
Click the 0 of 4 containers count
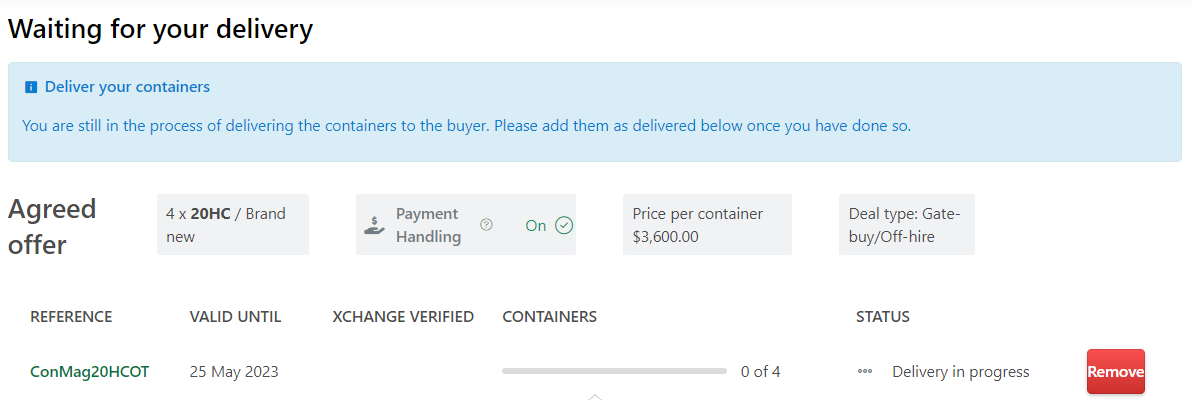pyautogui.click(x=760, y=372)
